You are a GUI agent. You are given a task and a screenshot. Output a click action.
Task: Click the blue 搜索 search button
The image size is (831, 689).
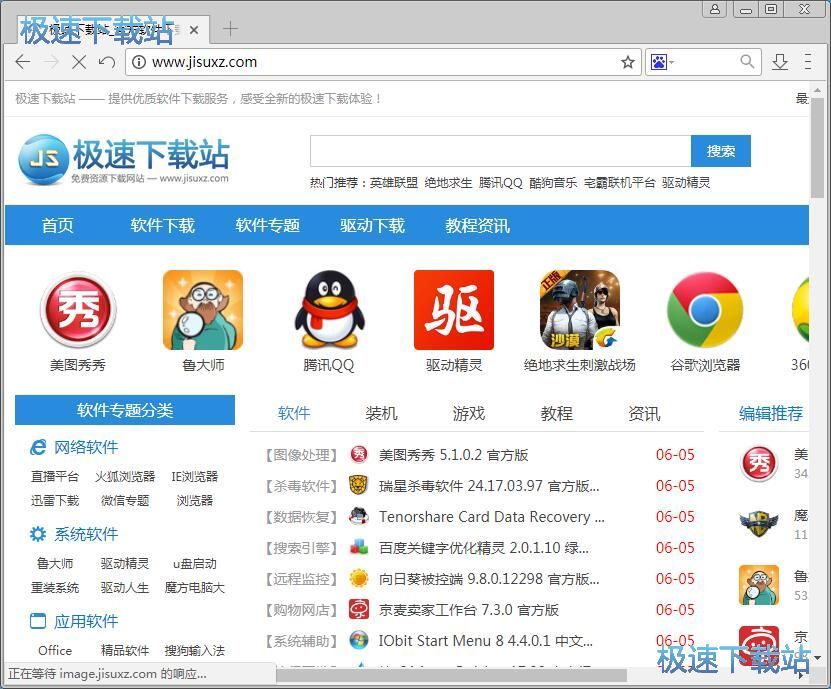[720, 151]
